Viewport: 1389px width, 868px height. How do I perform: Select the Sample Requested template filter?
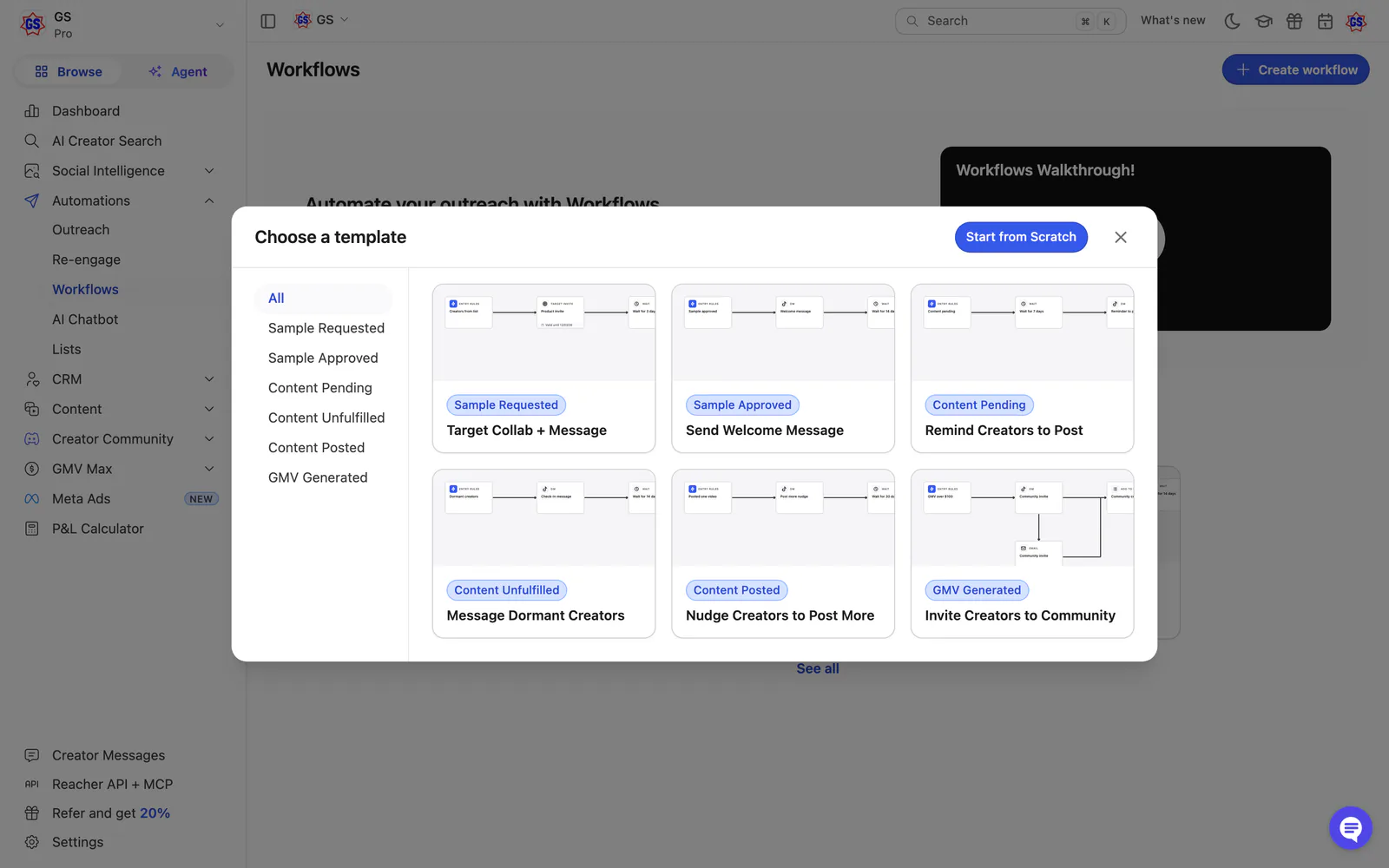pyautogui.click(x=326, y=328)
